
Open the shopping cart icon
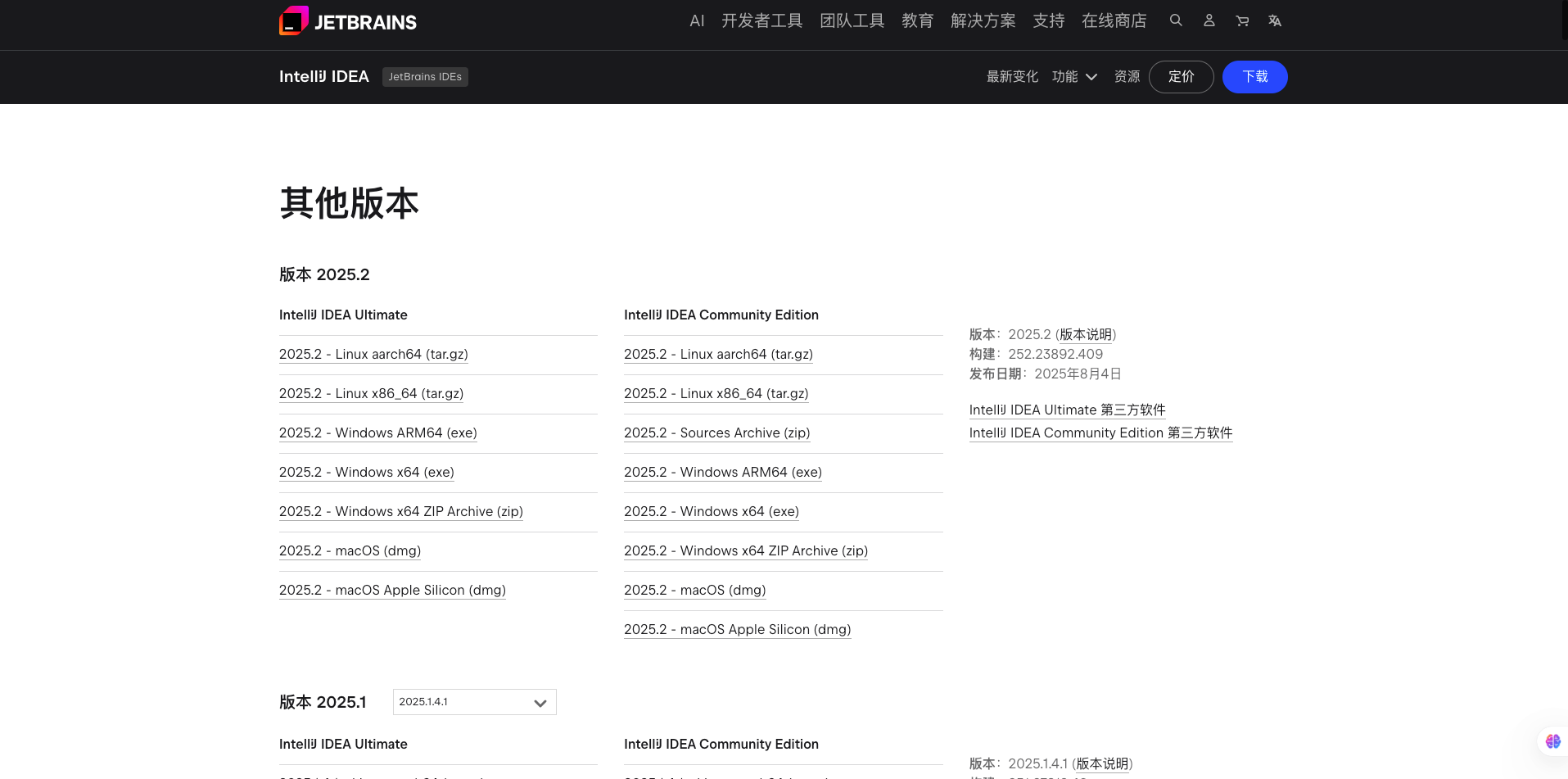(1242, 20)
